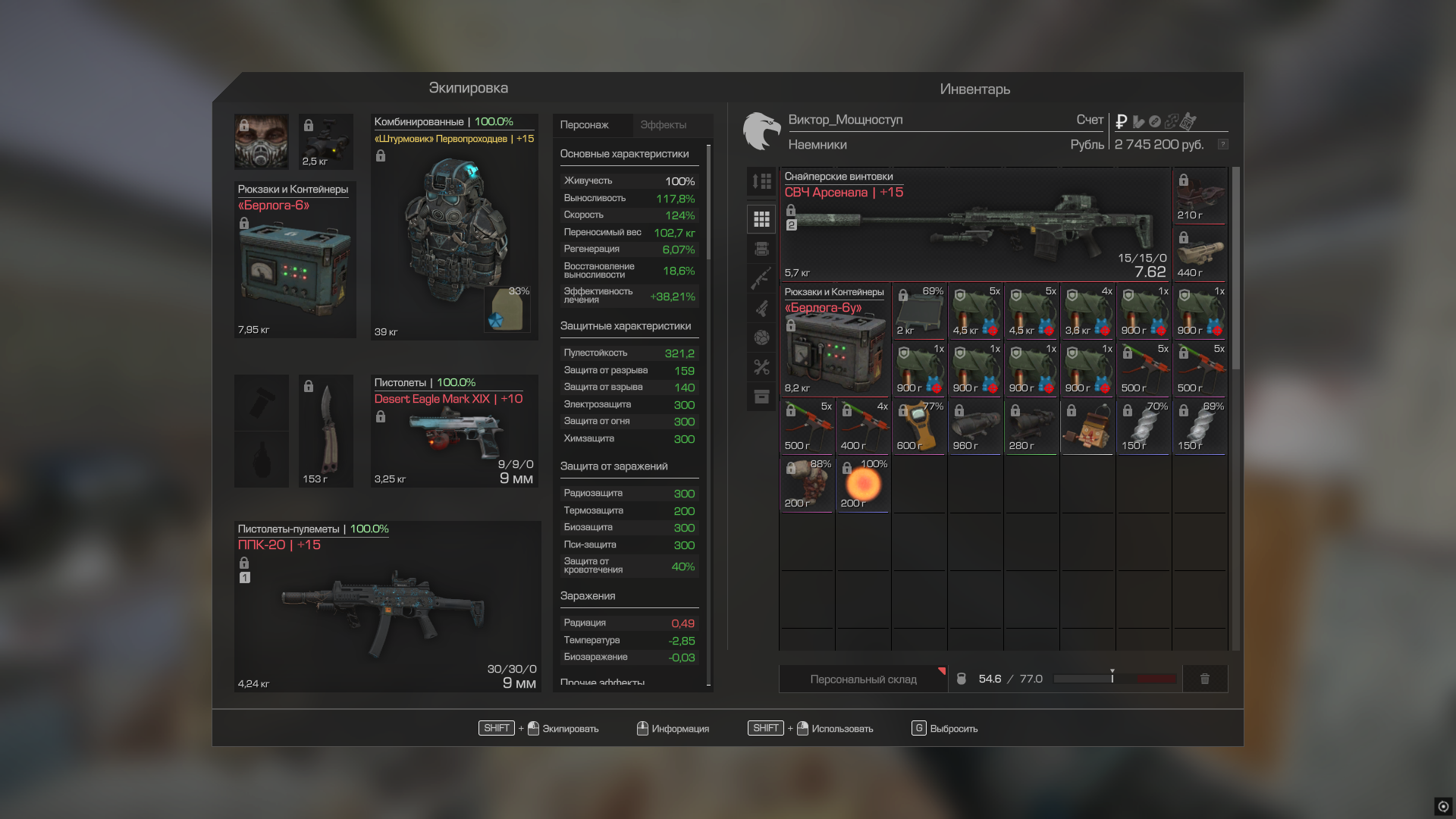Open the Персонаж tab
1456x819 pixels.
tap(584, 125)
